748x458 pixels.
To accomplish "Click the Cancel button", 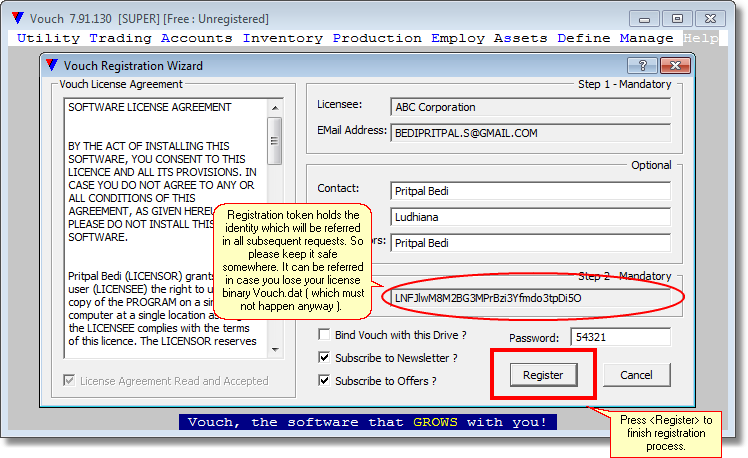I will pyautogui.click(x=636, y=375).
